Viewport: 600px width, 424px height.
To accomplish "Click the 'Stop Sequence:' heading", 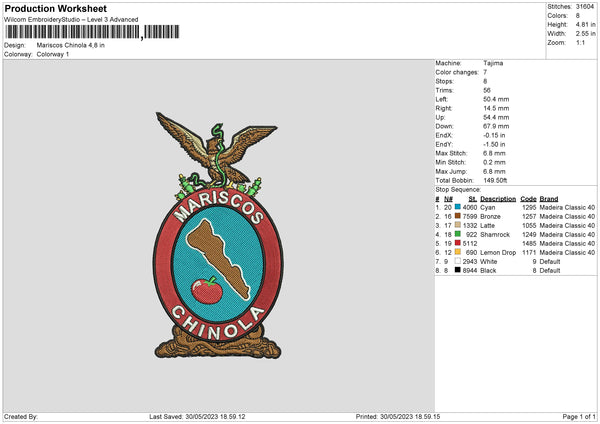I will [x=458, y=189].
